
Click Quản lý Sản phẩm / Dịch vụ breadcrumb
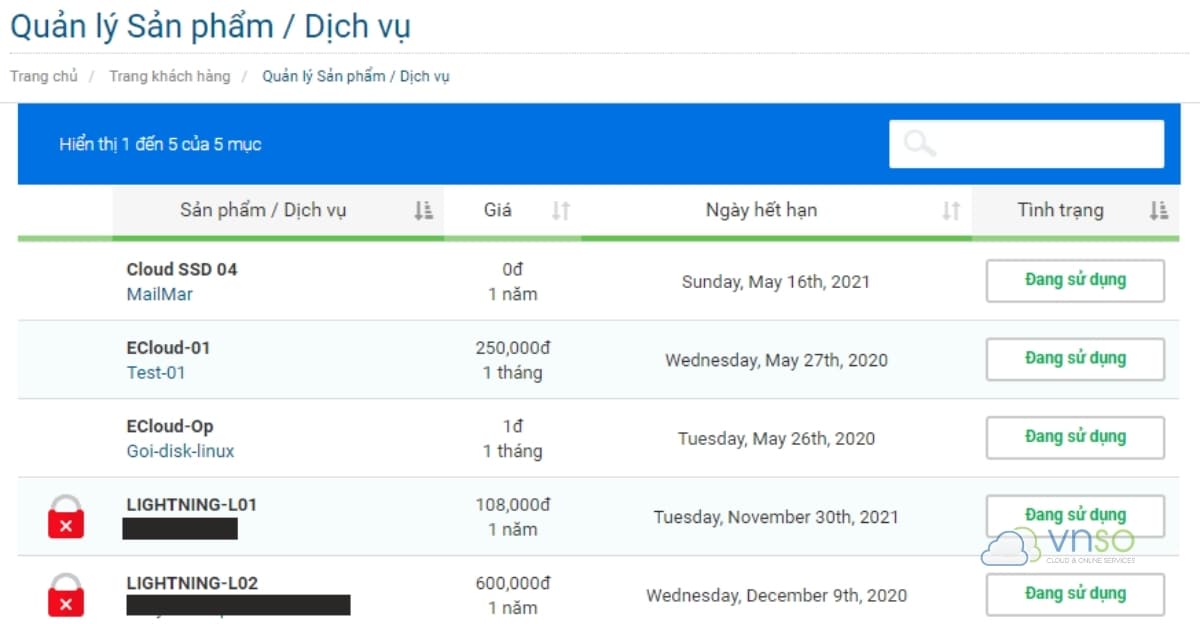pyautogui.click(x=356, y=76)
